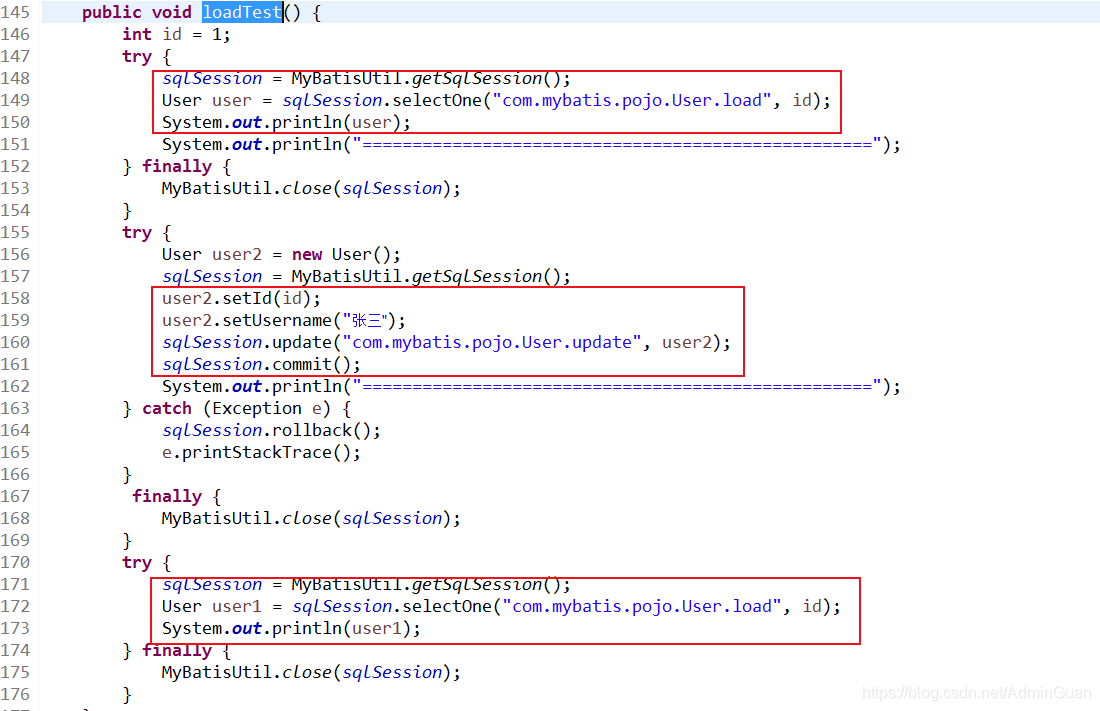The width and height of the screenshot is (1100, 711).
Task: Click "com.mybatis.pojo.User.load" string on line 172
Action: pyautogui.click(x=642, y=606)
